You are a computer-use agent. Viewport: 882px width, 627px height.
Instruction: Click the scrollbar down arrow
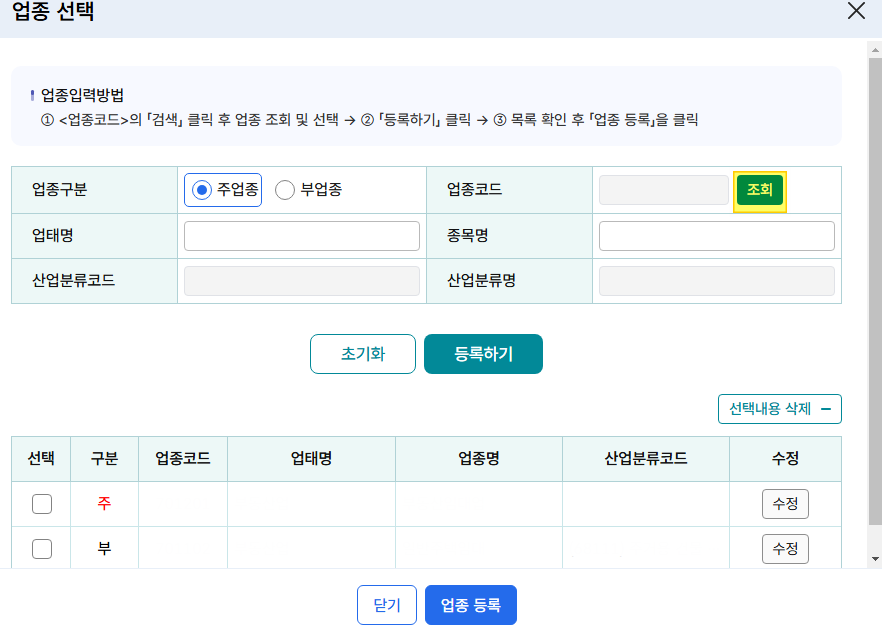click(x=875, y=559)
